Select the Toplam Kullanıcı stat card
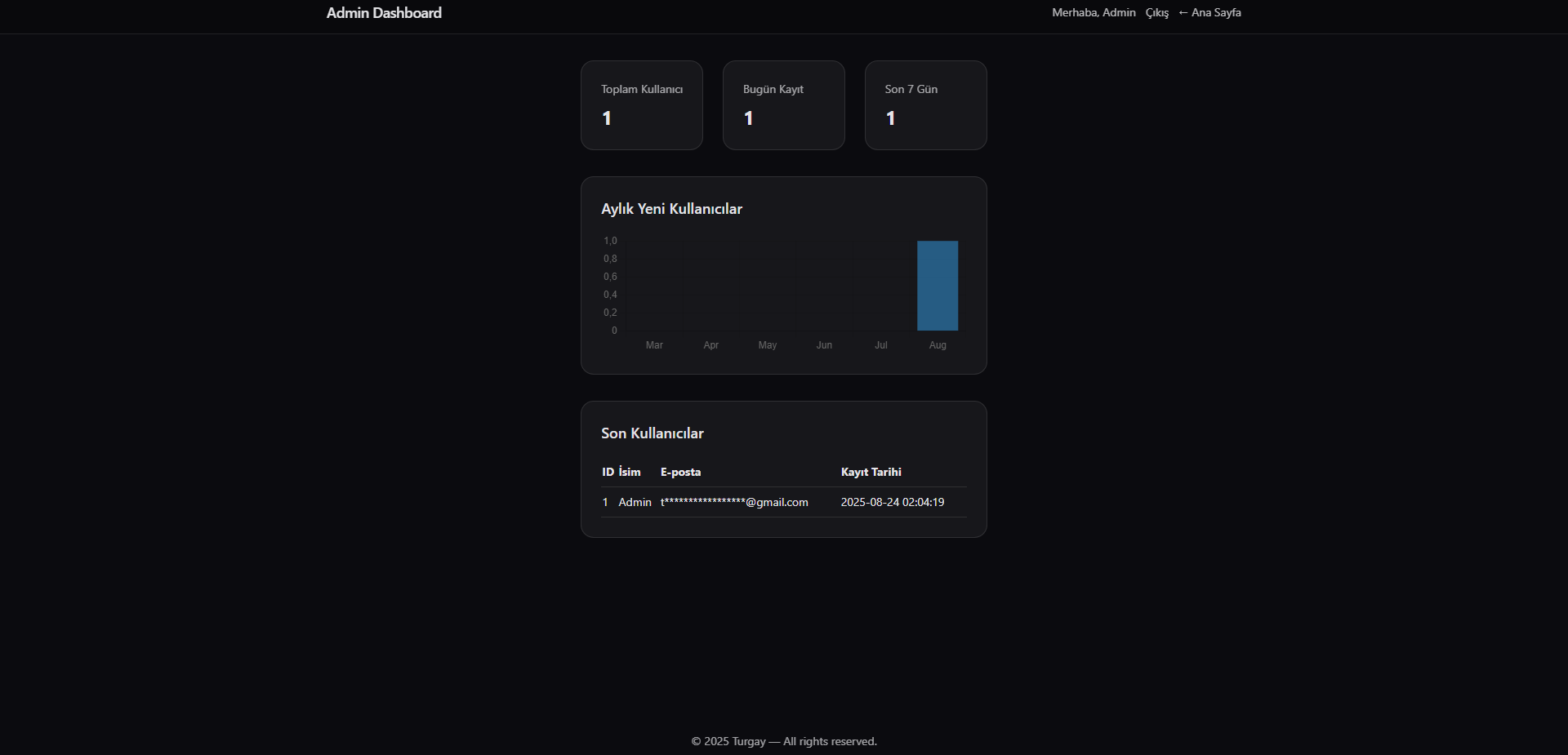This screenshot has height=755, width=1568. (x=641, y=105)
